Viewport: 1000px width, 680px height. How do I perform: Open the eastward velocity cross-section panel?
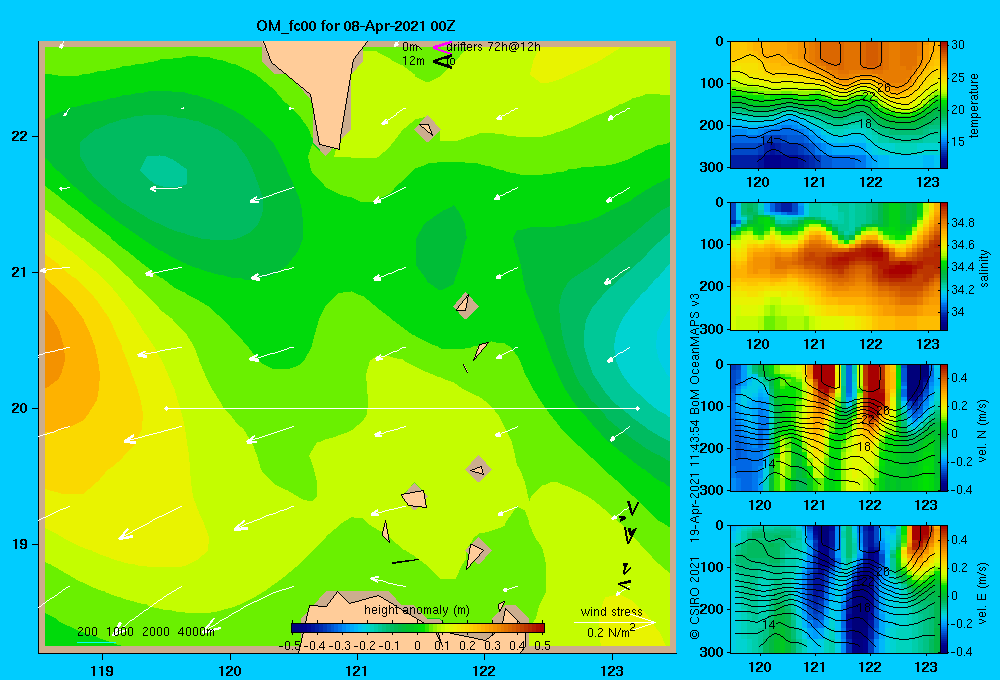(835, 589)
